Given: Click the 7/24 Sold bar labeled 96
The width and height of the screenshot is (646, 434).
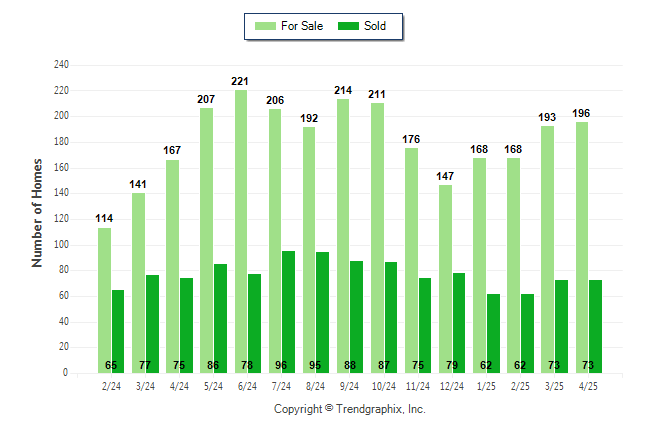Looking at the screenshot, I should (x=288, y=311).
